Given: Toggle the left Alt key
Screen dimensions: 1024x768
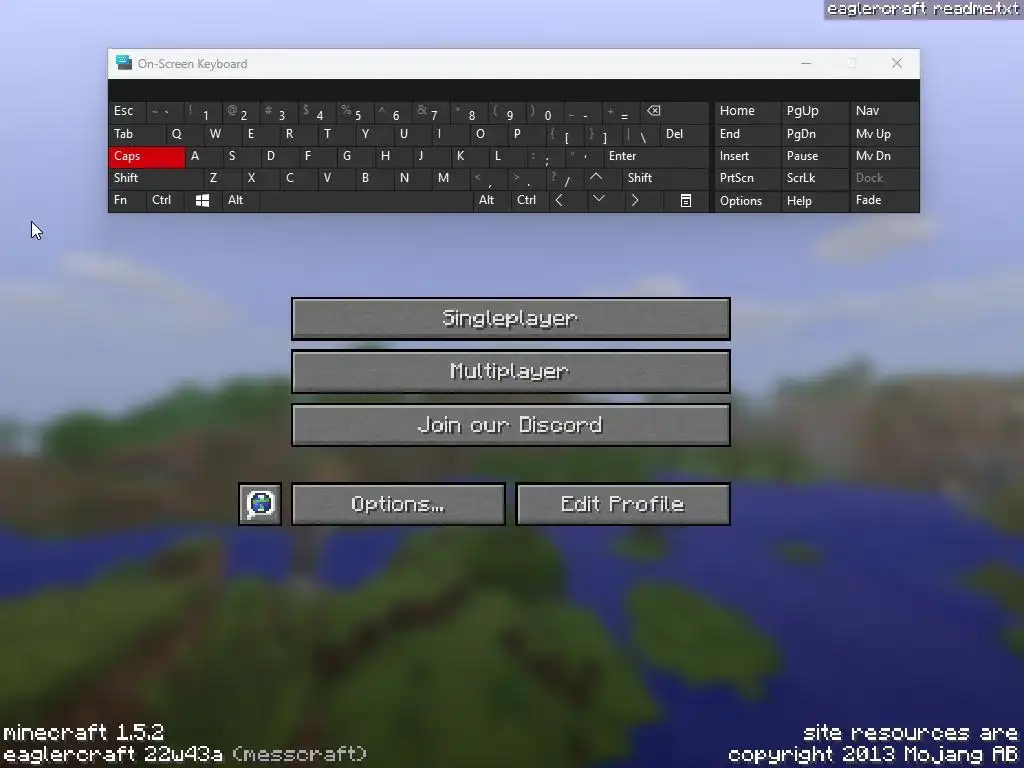Looking at the screenshot, I should (x=241, y=200).
